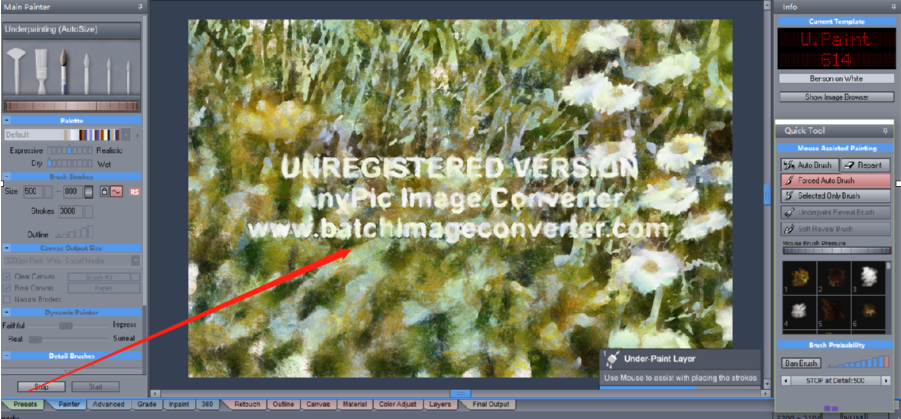Screen dimensions: 901x419
Task: Pin the Quick Tool panel
Action: 885,130
